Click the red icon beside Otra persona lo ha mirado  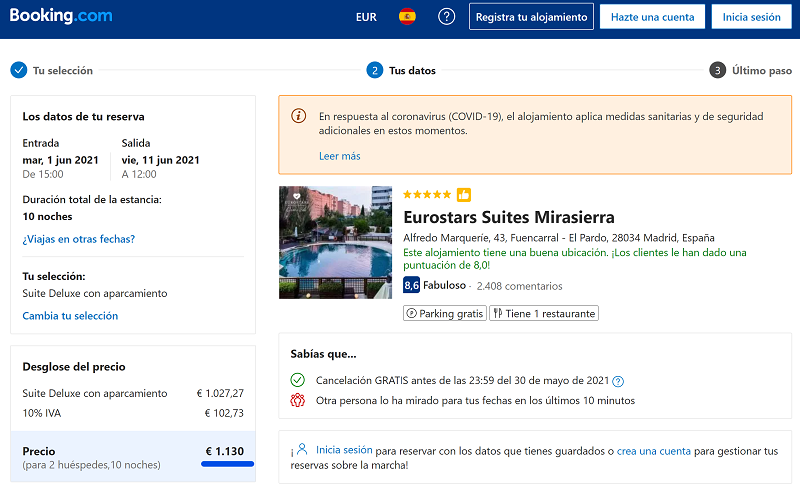pos(297,400)
